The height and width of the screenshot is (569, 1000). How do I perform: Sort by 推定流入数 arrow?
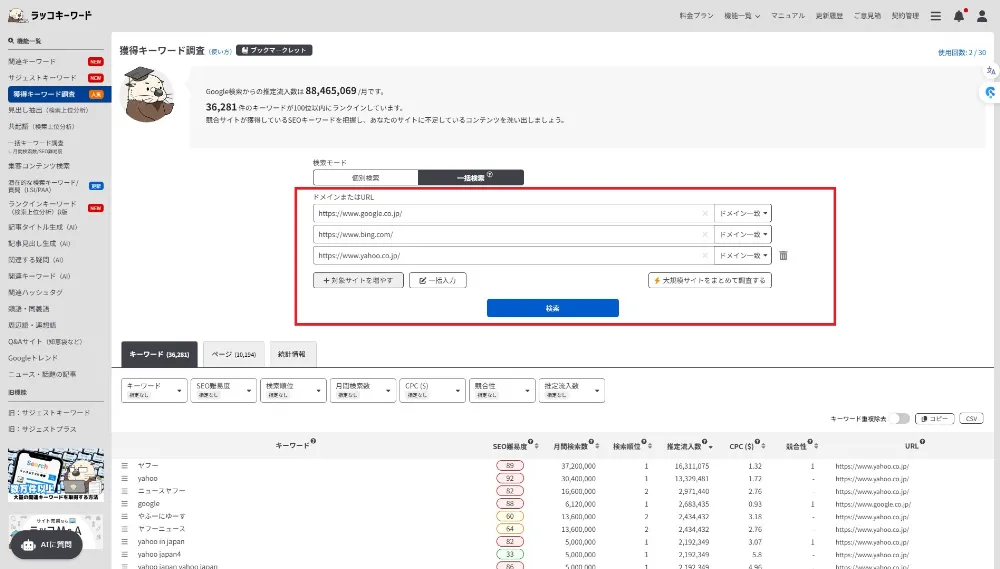tap(710, 447)
